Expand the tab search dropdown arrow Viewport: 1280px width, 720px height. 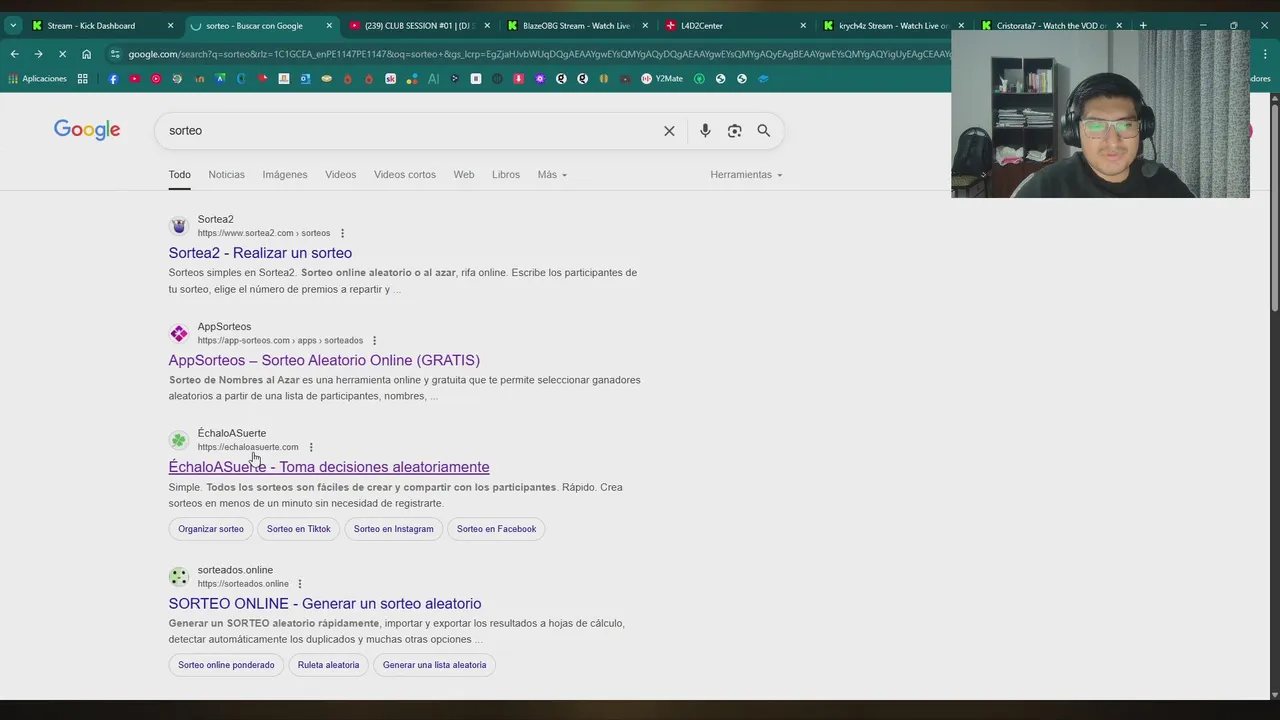click(x=13, y=25)
